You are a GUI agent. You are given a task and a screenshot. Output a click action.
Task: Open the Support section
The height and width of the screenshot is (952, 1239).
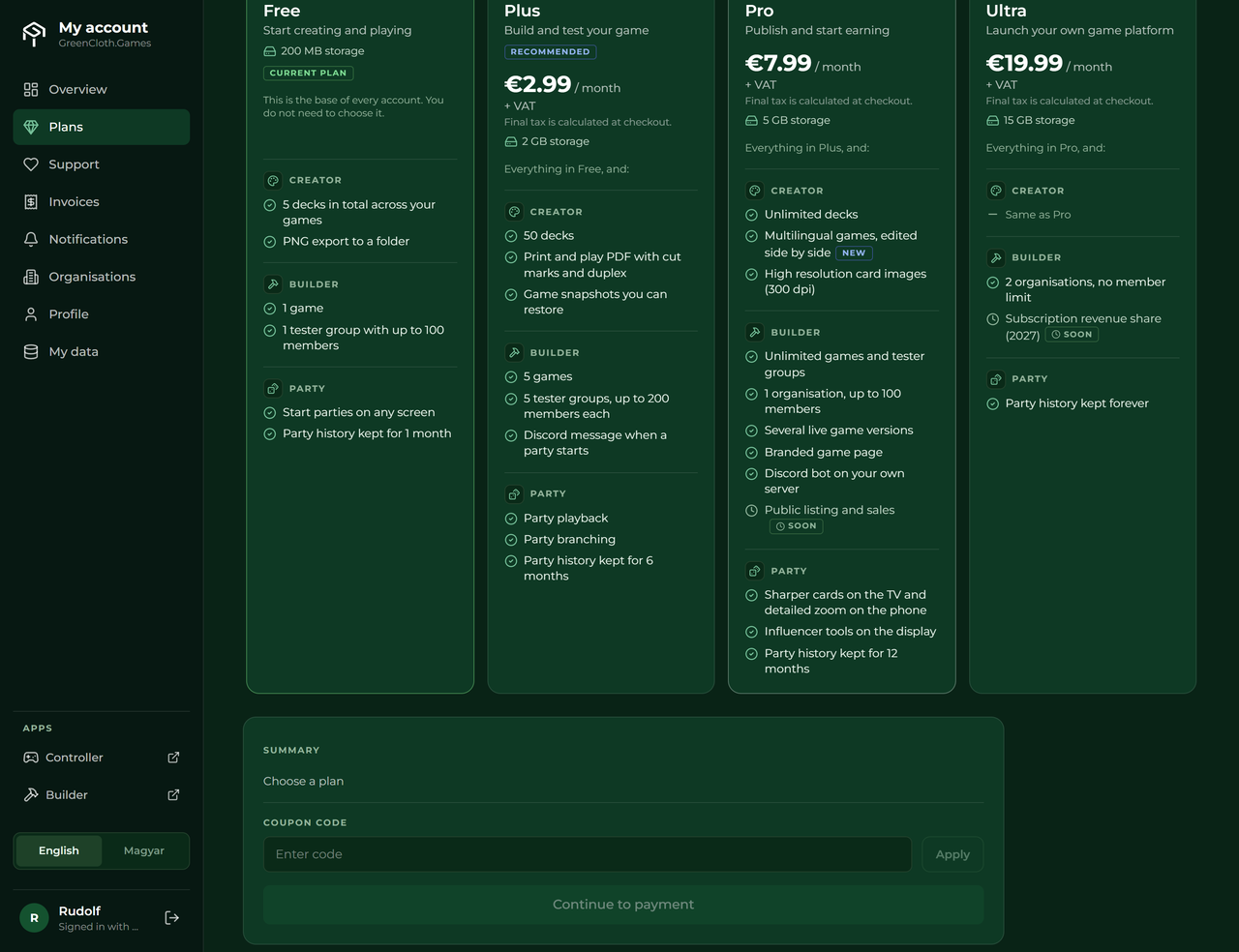click(102, 164)
